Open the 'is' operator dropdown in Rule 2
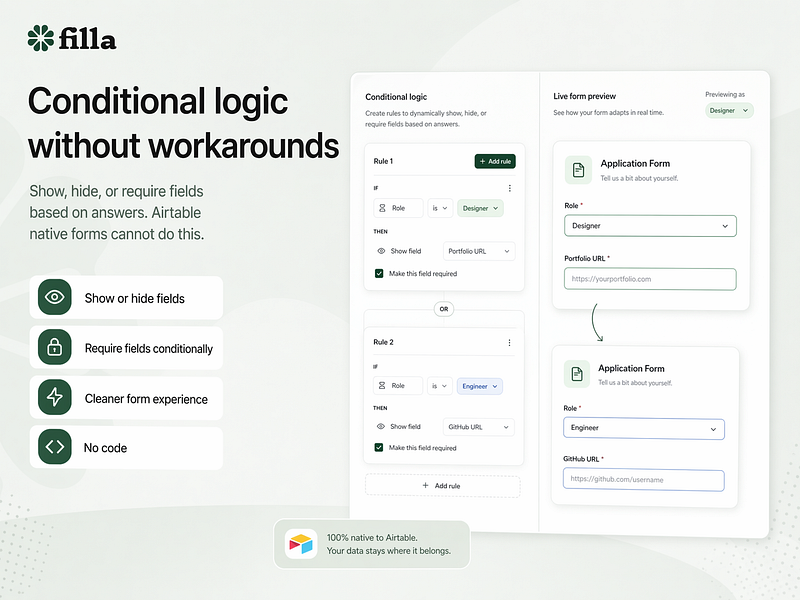This screenshot has height=600, width=800. [439, 386]
